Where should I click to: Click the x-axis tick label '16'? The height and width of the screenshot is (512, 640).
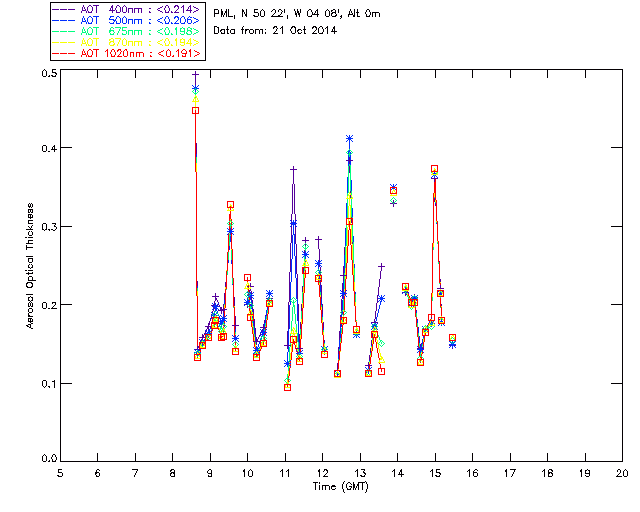pos(473,473)
